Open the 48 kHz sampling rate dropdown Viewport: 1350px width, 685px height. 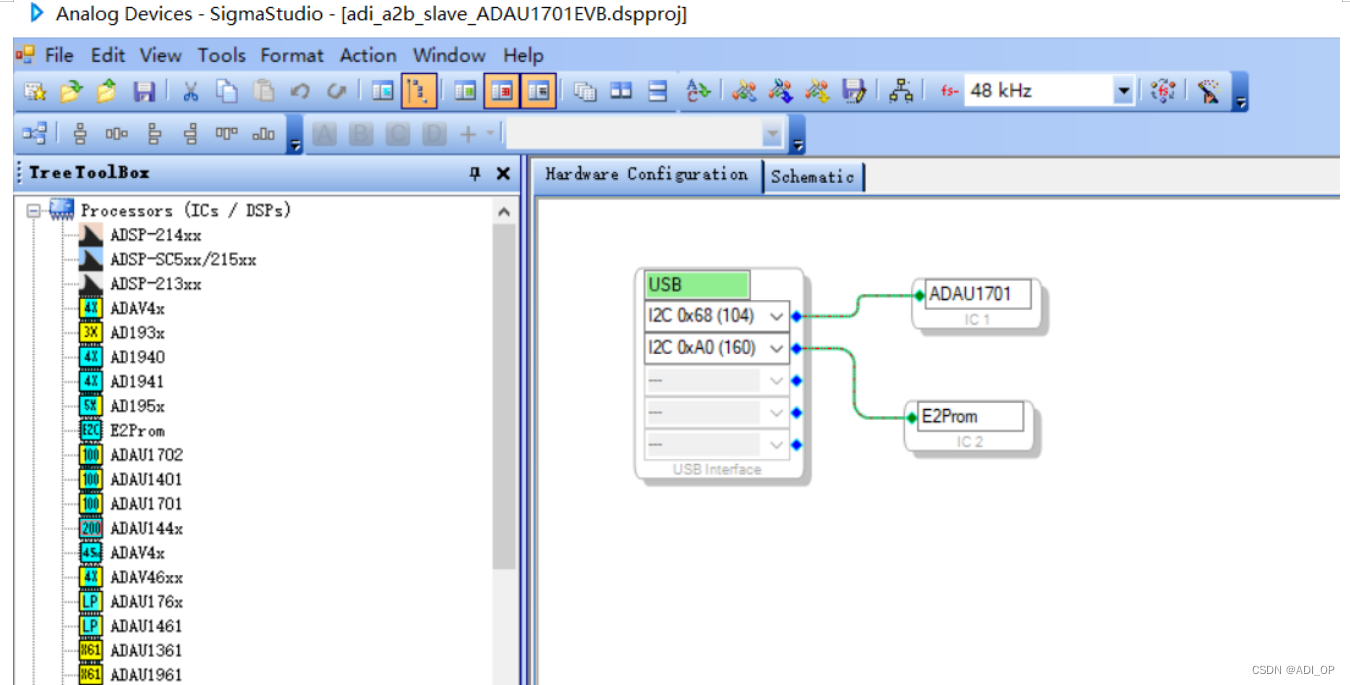[1124, 91]
